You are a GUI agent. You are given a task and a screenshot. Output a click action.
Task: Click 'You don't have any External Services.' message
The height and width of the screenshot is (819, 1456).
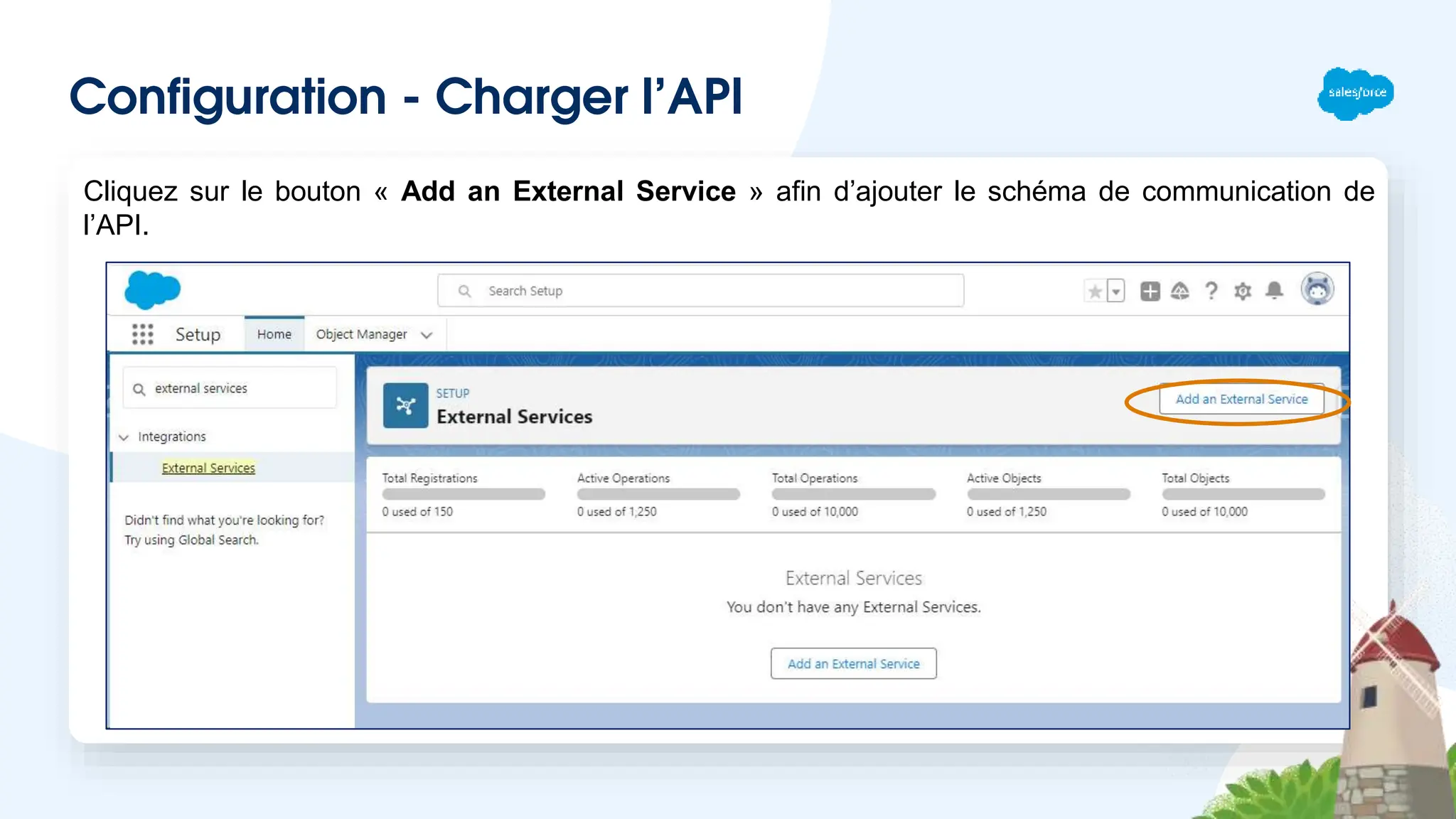(x=853, y=607)
